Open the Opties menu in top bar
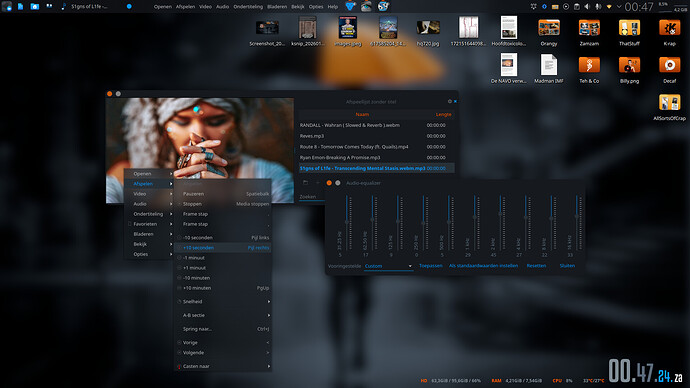The image size is (690, 388). pos(316,7)
